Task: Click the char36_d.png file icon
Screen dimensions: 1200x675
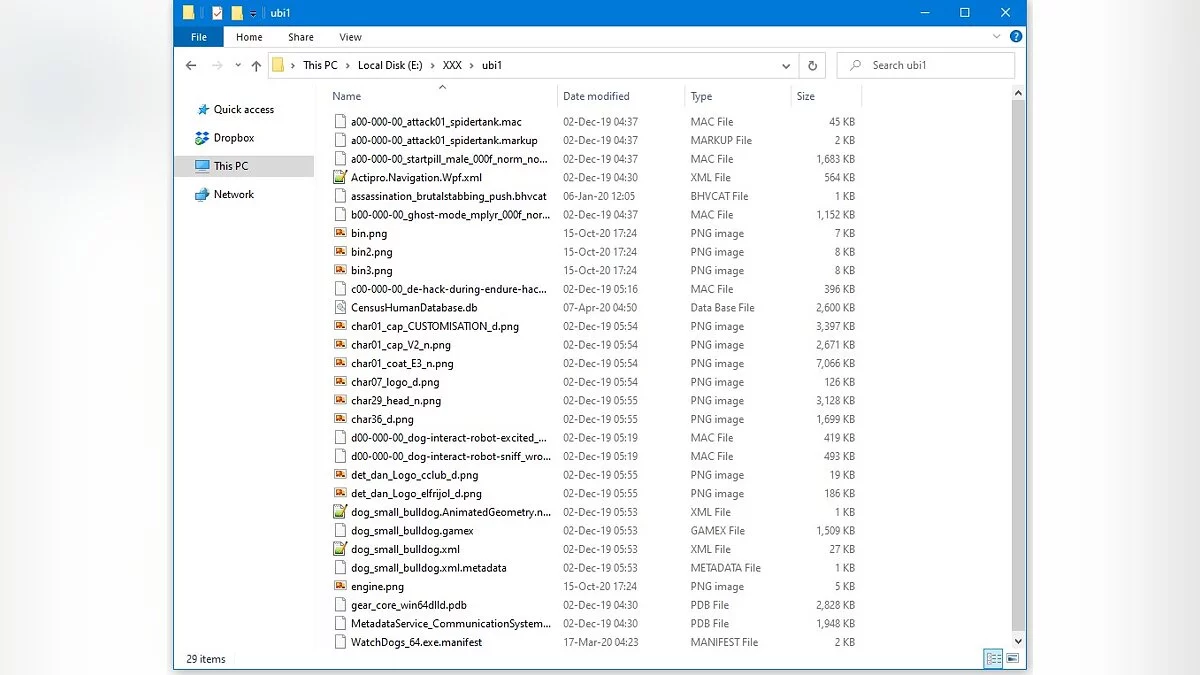Action: click(340, 419)
